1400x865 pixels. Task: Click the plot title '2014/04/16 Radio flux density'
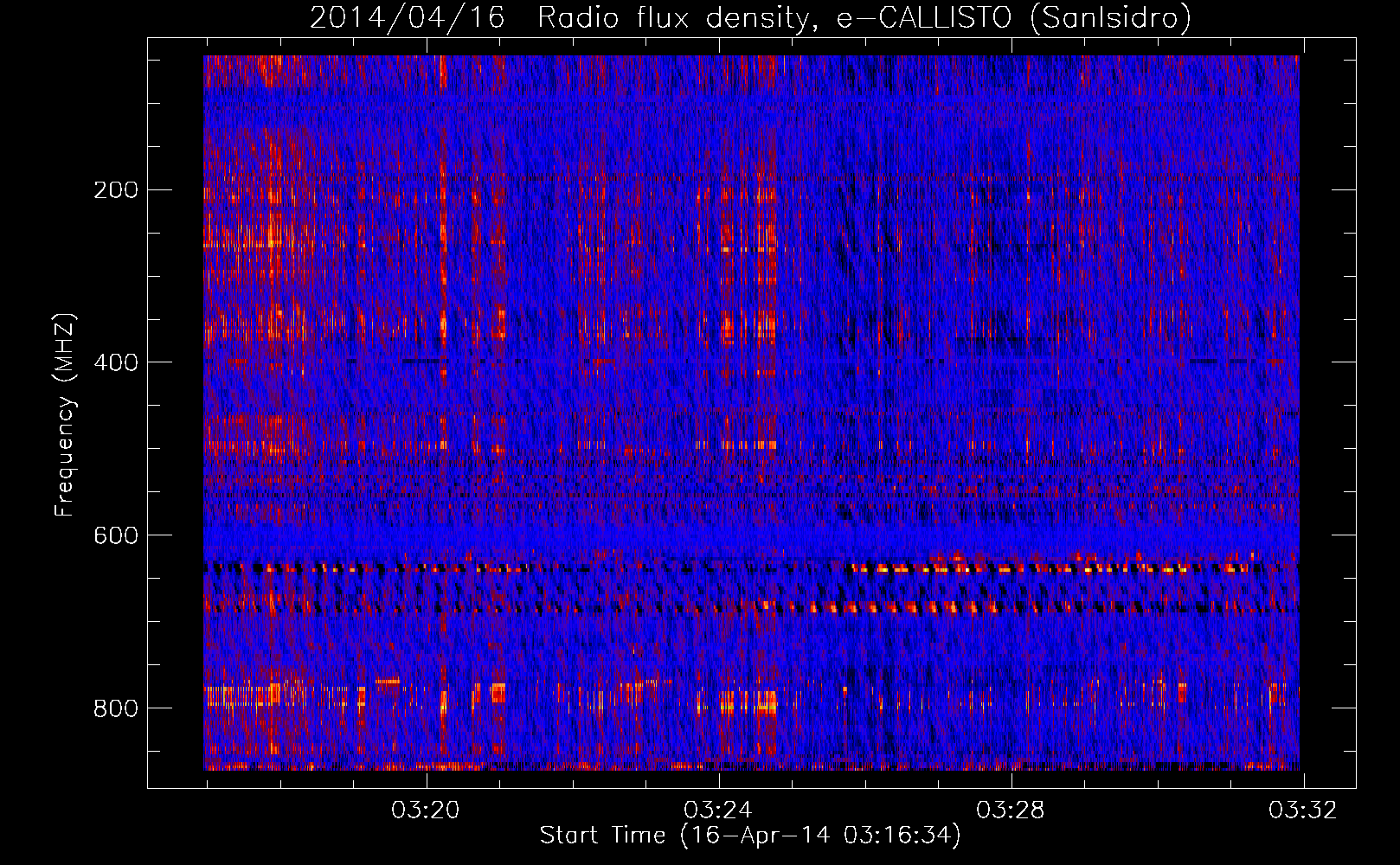coord(750,17)
